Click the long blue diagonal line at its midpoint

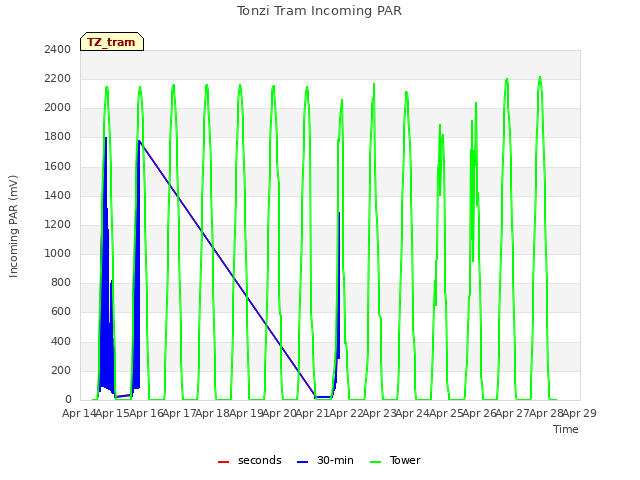227,269
